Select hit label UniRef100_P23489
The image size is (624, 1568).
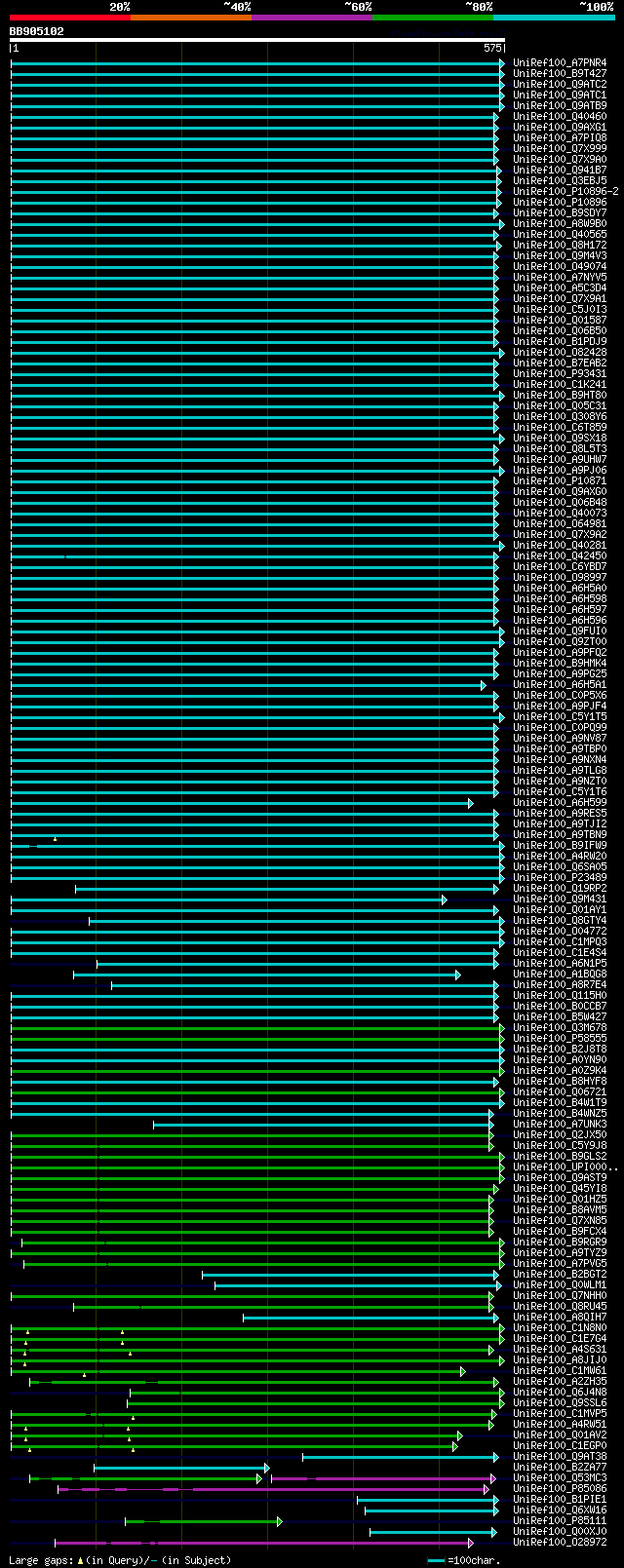560,878
